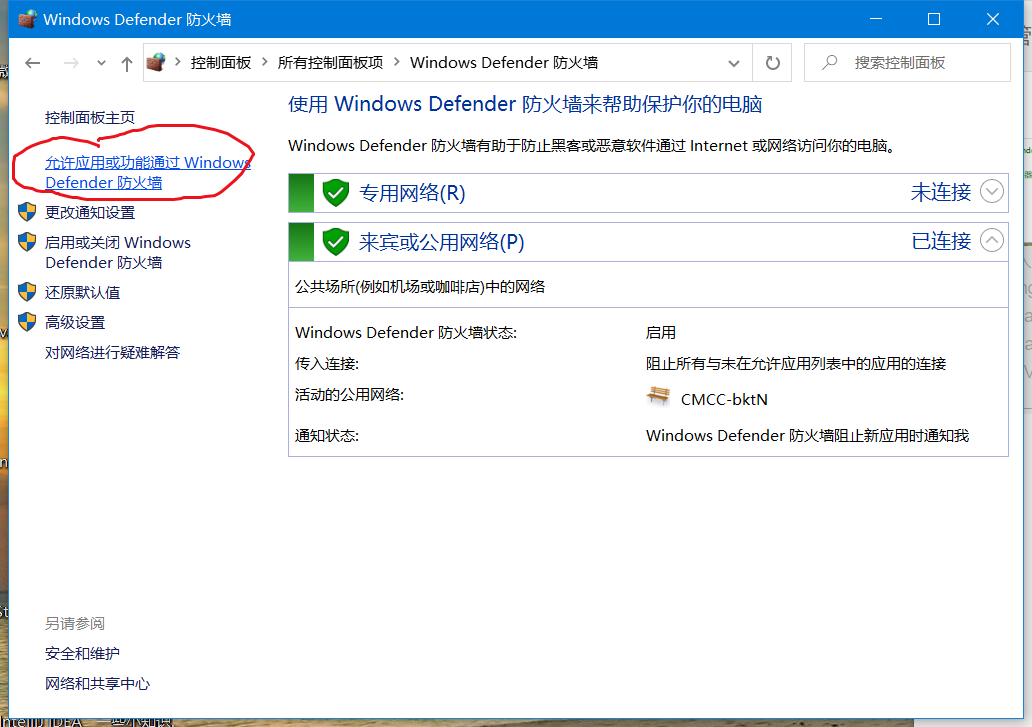Viewport: 1032px width, 727px height.
Task: Click shield icon beside 还原默认值
Action: [x=27, y=291]
